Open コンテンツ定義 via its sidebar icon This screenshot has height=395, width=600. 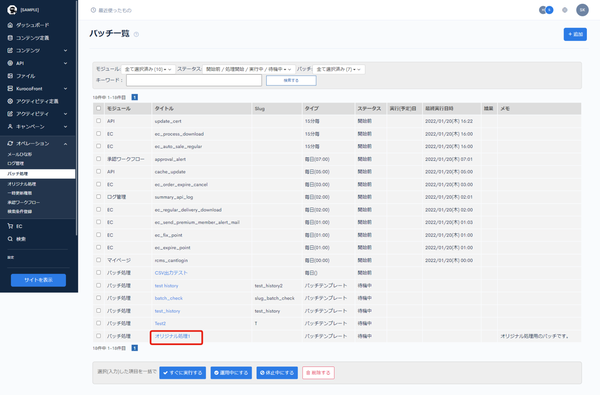pos(10,38)
